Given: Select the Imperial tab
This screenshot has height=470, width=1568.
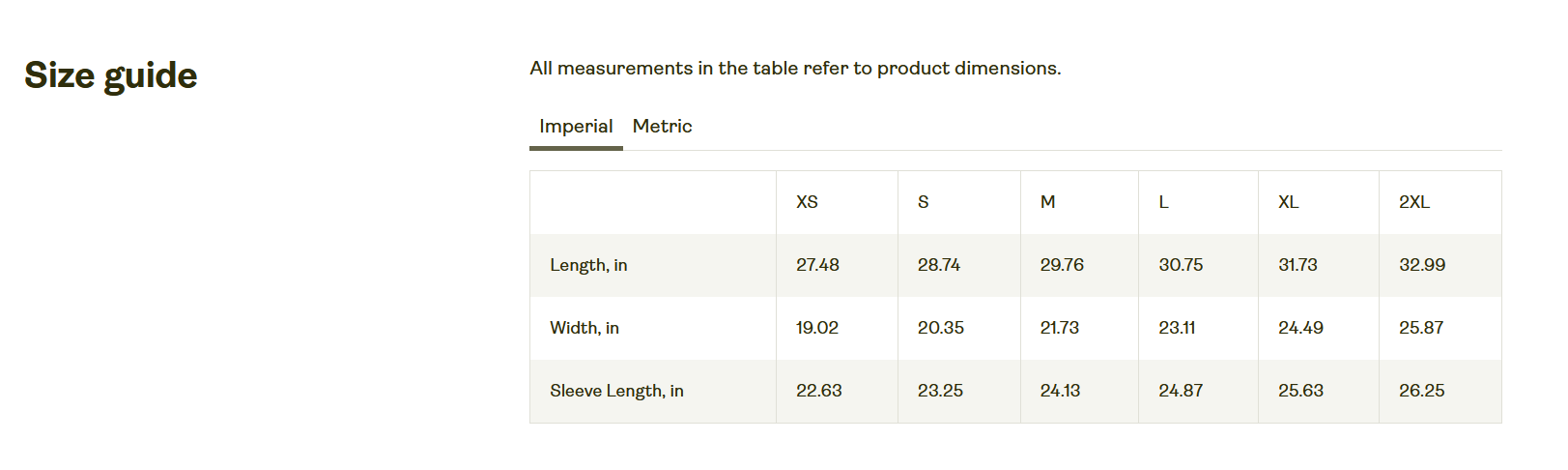Looking at the screenshot, I should [576, 127].
